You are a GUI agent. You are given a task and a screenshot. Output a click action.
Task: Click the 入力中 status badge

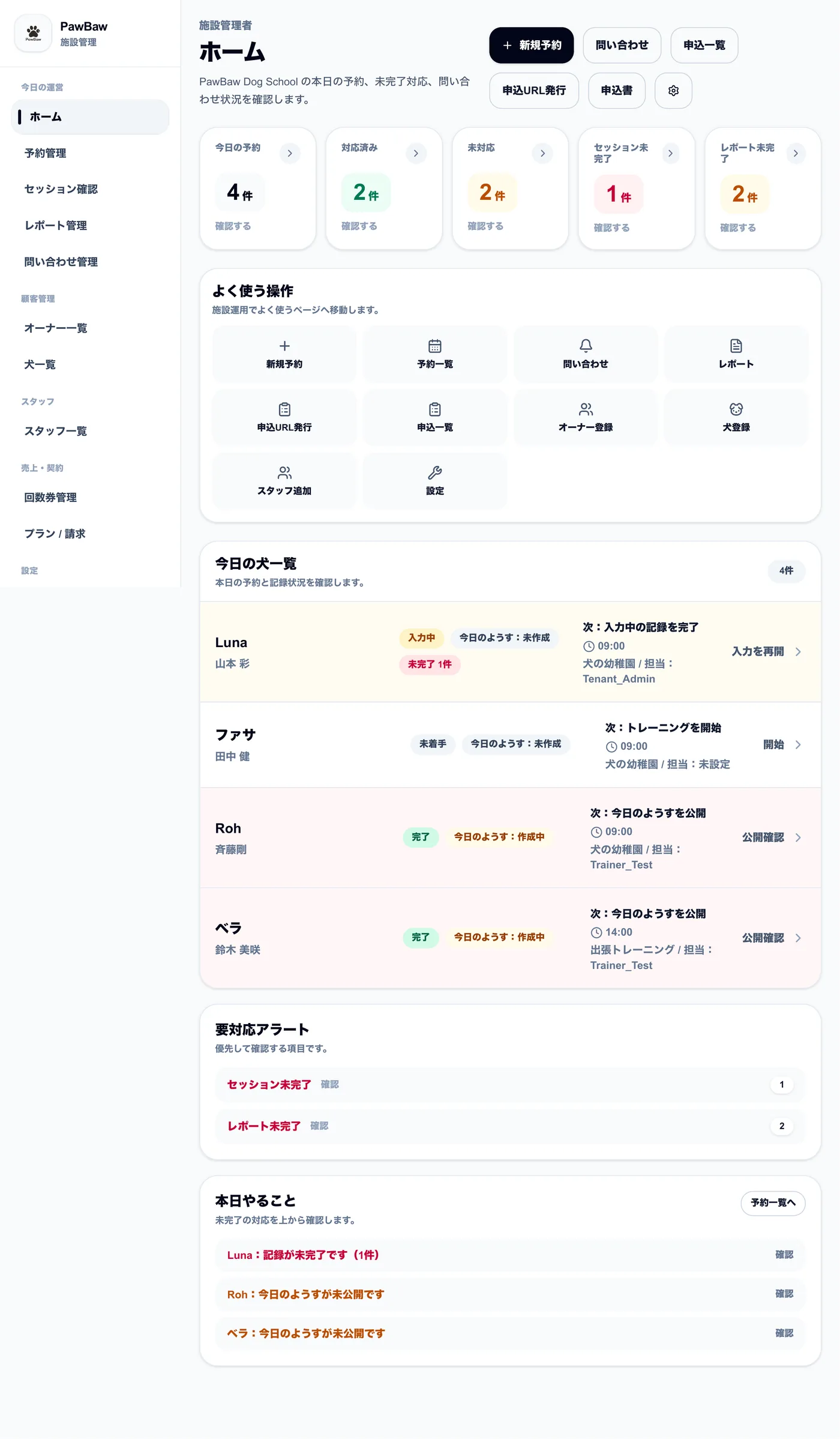(x=421, y=638)
